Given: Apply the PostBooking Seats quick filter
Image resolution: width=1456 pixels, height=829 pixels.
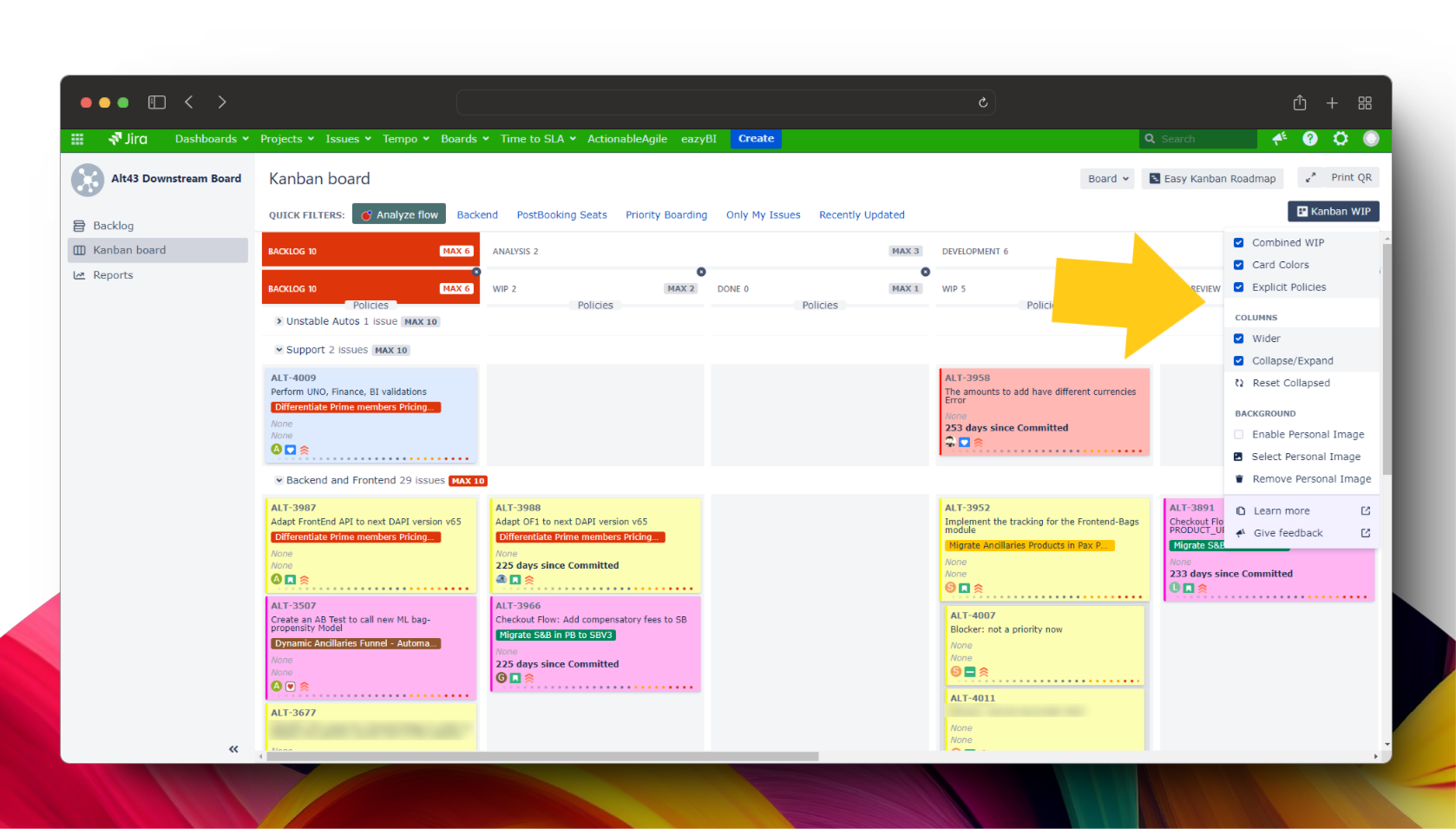Looking at the screenshot, I should [561, 215].
